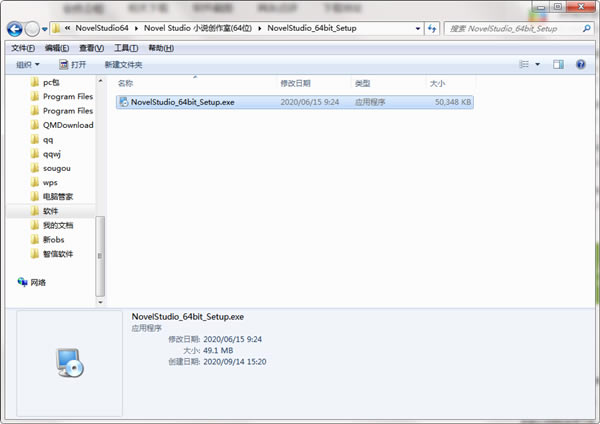Go back with the blue back arrow
Viewport: 600px width, 424px height.
15,29
